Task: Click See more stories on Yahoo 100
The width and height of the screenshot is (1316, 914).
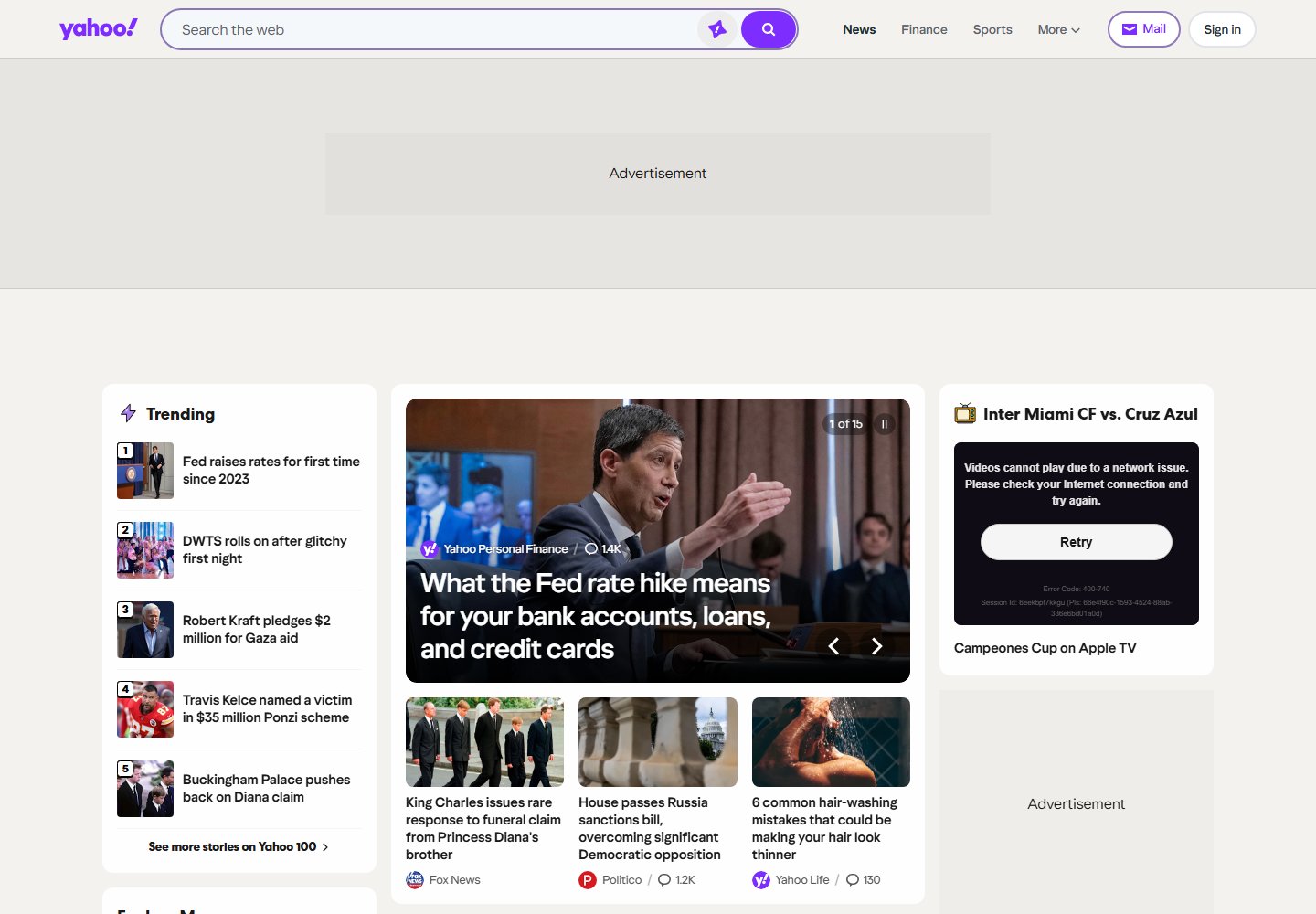Action: click(x=232, y=846)
